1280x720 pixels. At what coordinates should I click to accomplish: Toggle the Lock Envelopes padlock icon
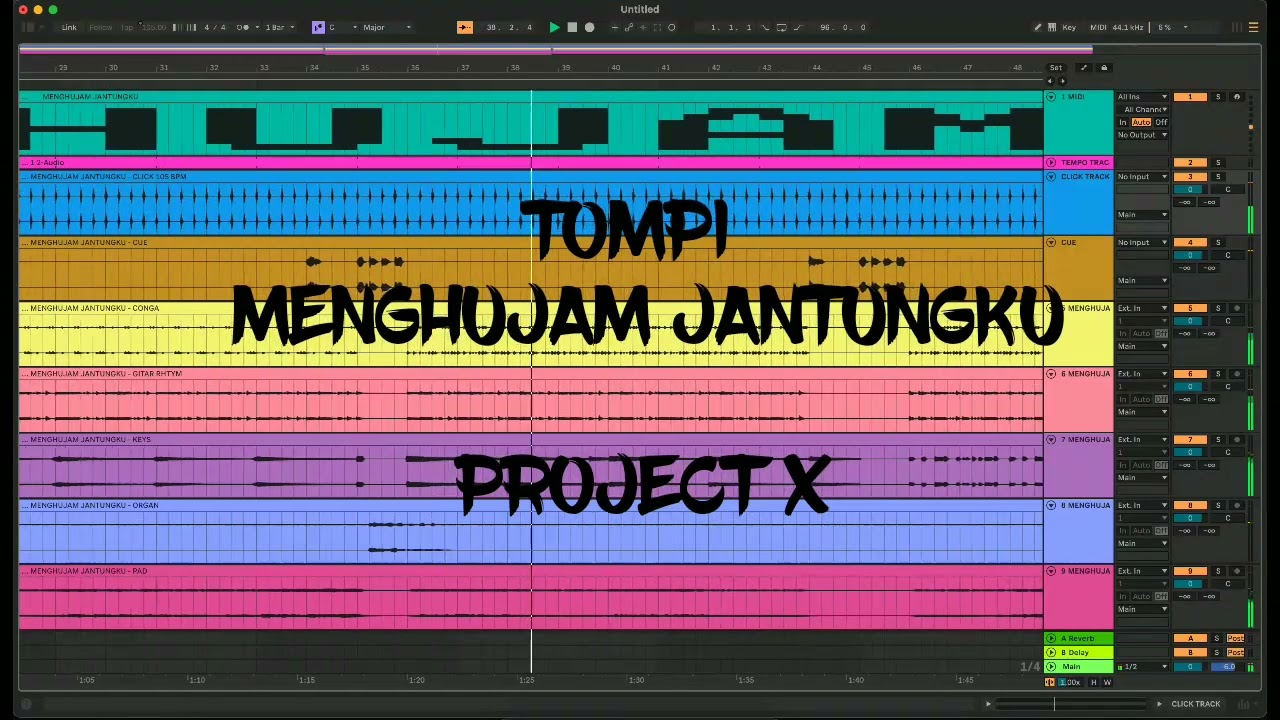coord(1104,68)
